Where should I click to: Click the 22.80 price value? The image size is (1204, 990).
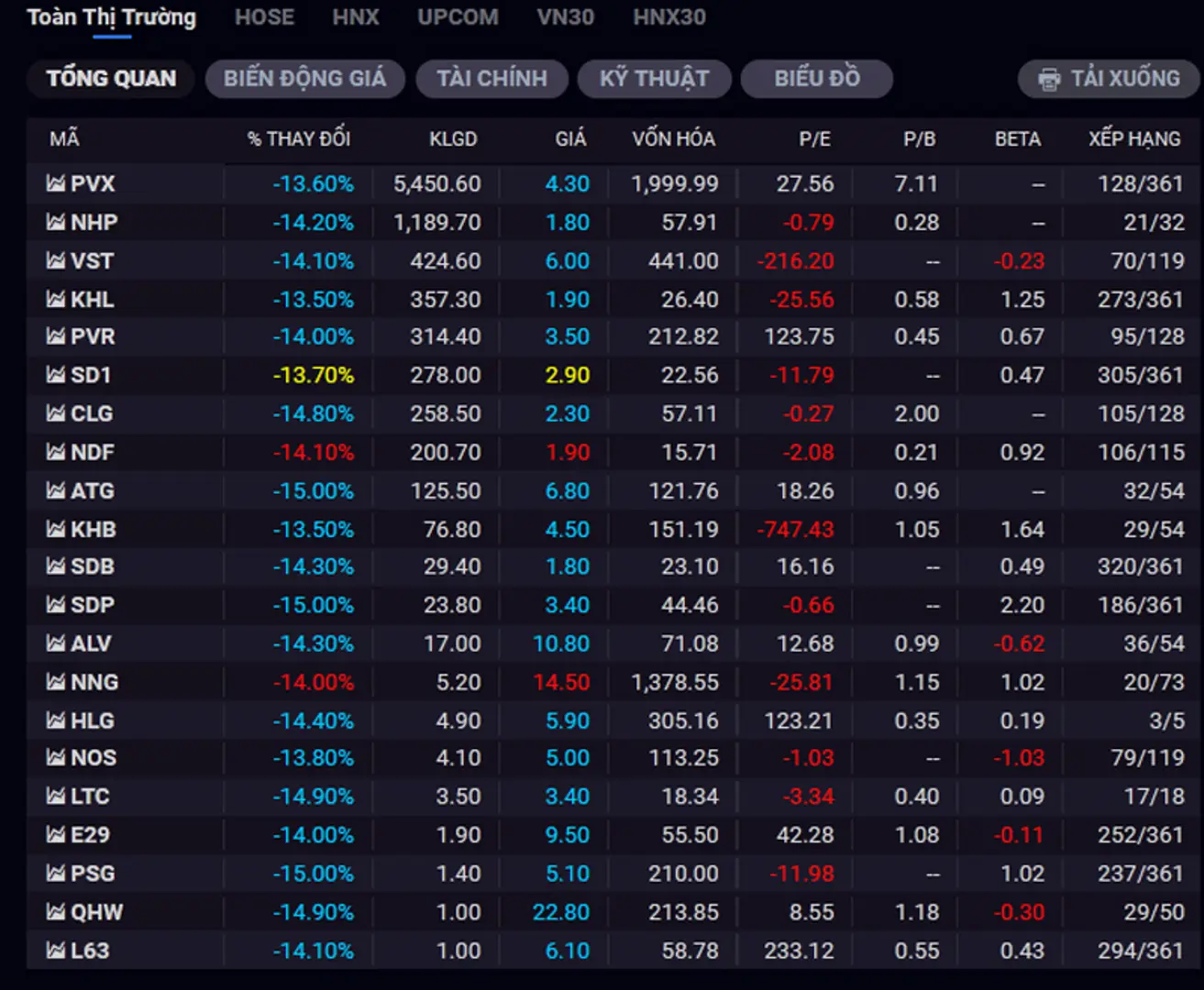561,912
